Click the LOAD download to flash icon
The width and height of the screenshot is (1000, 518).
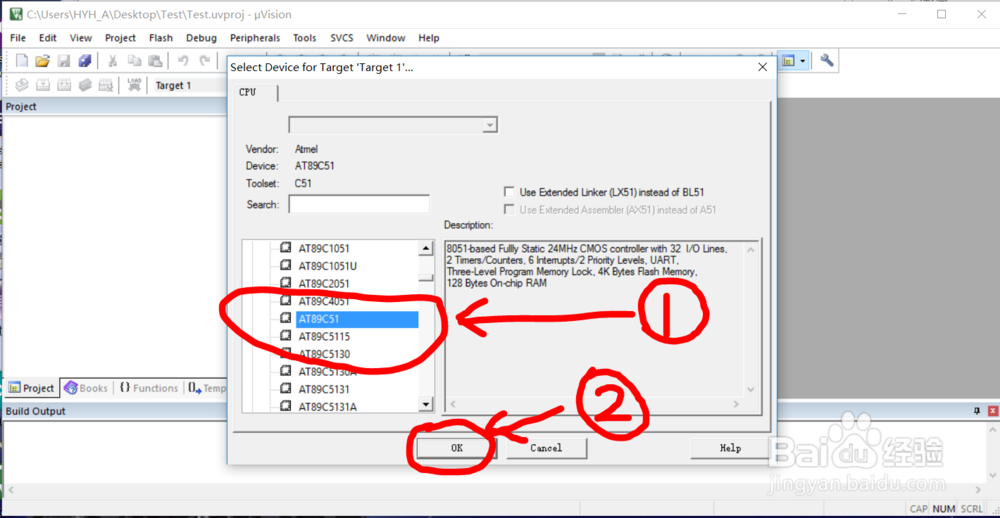tap(134, 85)
